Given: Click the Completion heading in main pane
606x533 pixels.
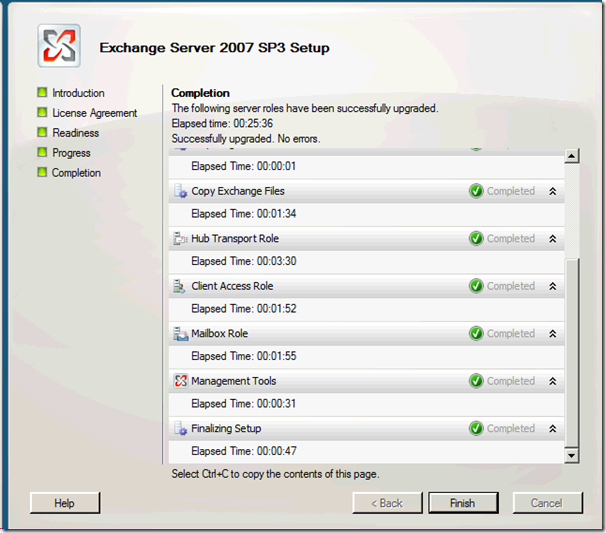Looking at the screenshot, I should pyautogui.click(x=200, y=93).
